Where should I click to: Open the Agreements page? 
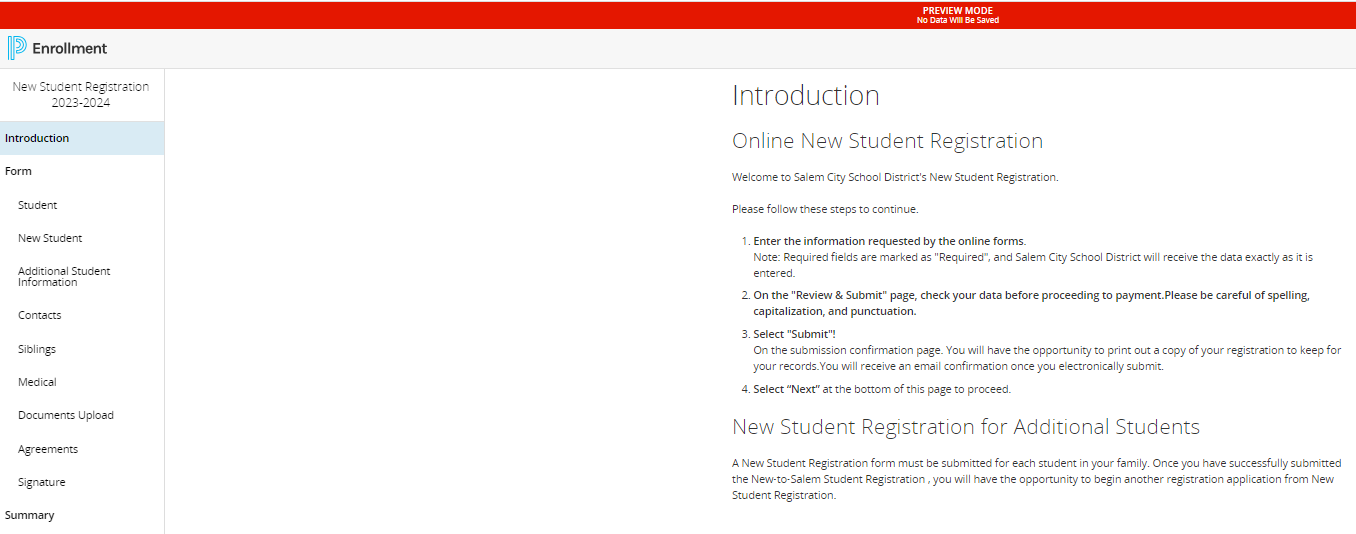[x=48, y=449]
